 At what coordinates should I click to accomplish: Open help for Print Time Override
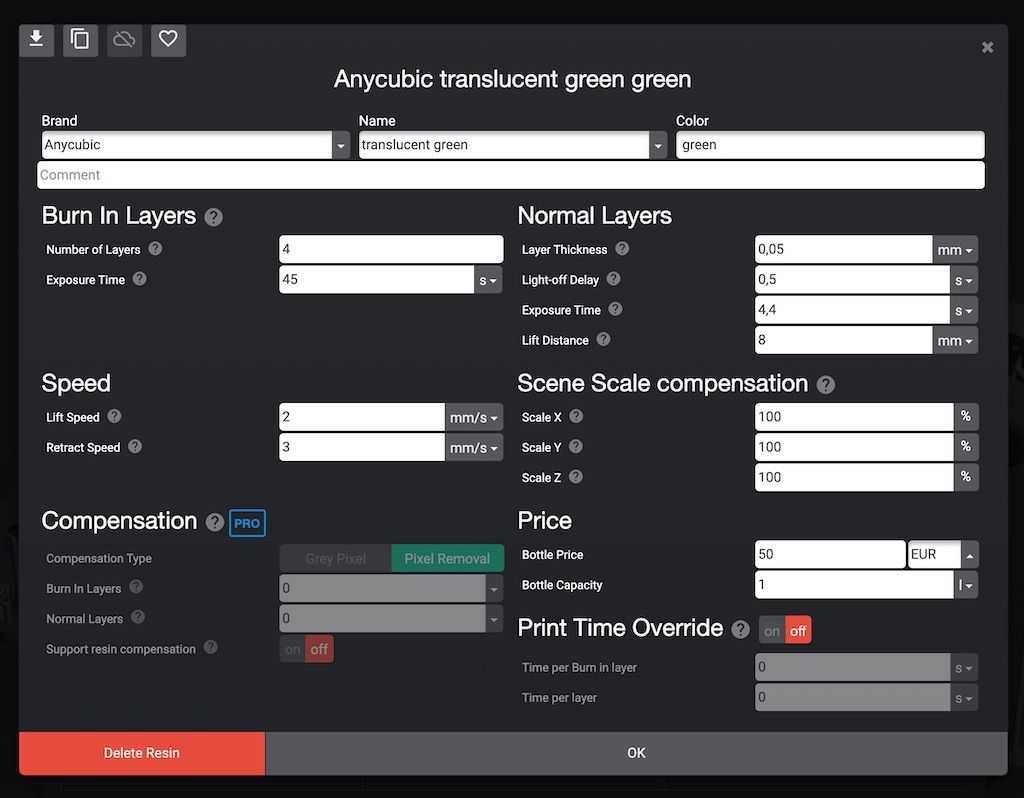click(x=740, y=630)
